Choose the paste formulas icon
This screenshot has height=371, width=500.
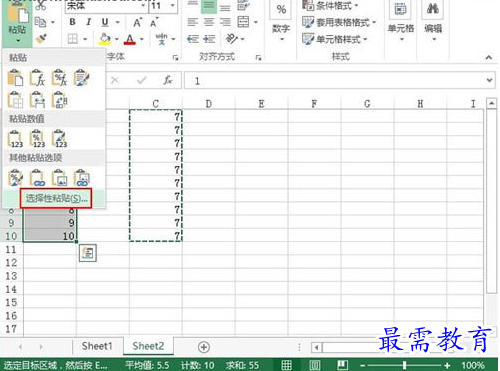click(37, 78)
